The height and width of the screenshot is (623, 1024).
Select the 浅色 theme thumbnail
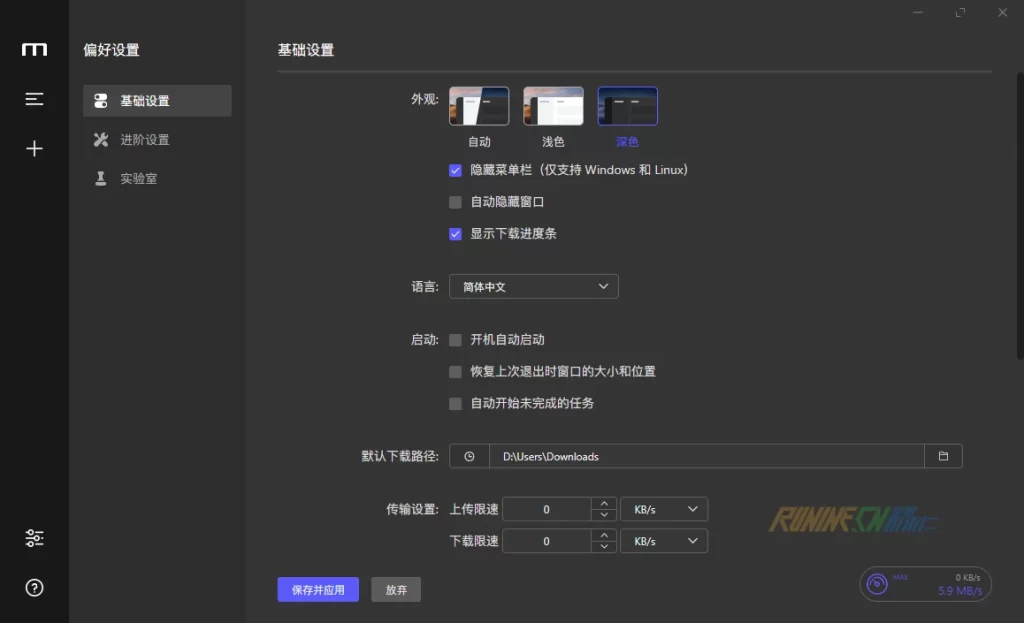[x=553, y=106]
